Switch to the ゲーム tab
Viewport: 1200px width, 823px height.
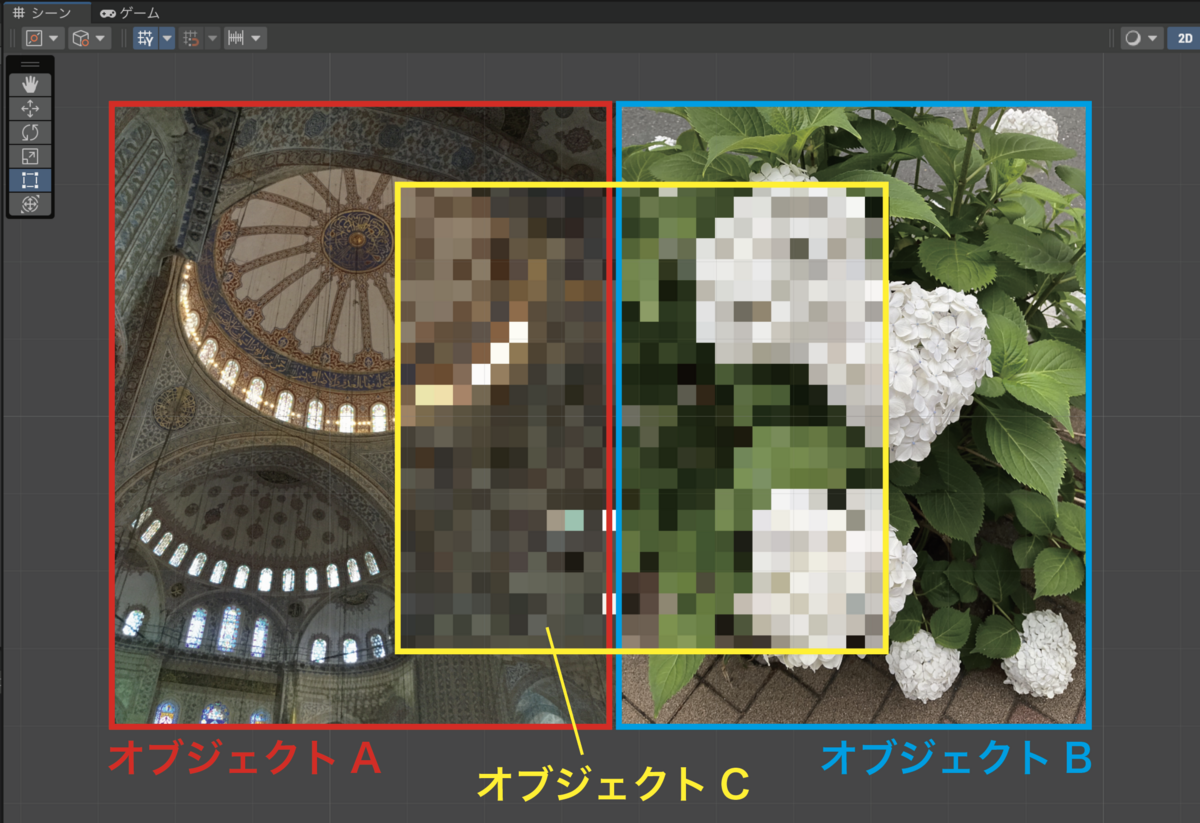(128, 14)
